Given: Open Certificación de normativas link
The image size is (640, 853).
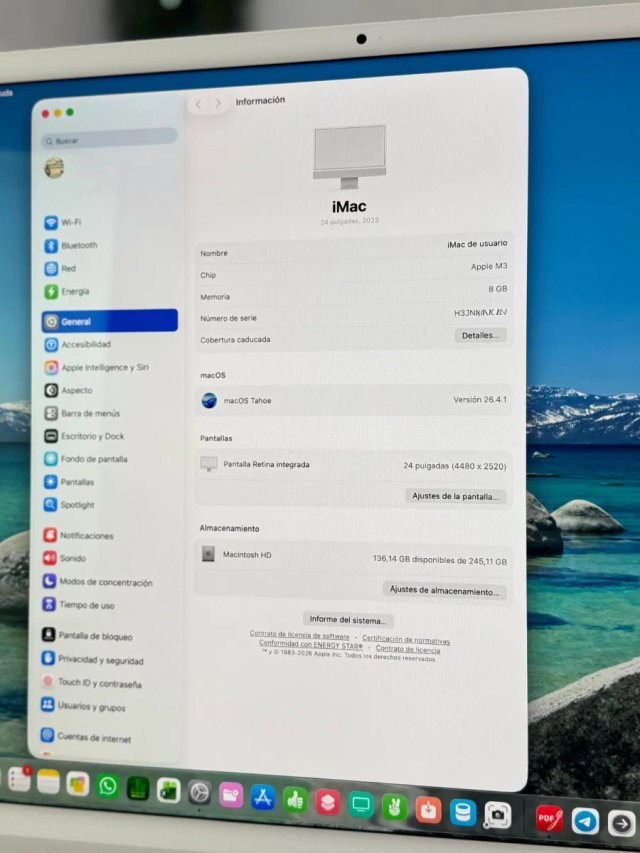Looking at the screenshot, I should tap(406, 640).
